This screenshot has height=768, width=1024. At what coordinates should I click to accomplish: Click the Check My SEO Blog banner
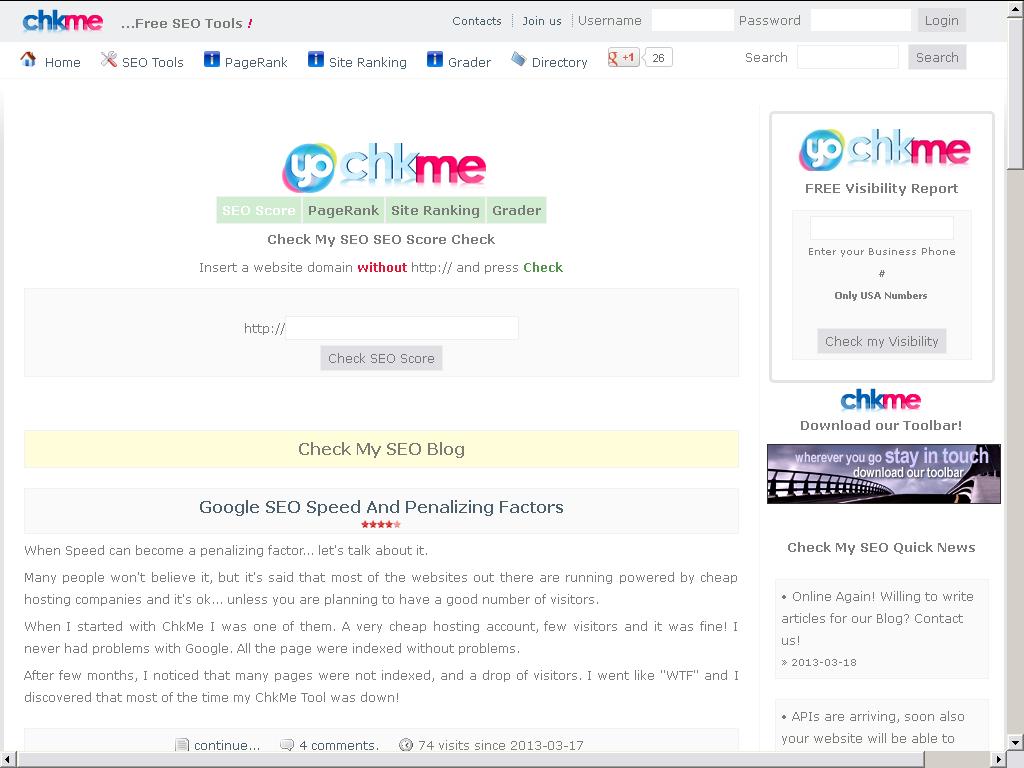click(x=381, y=449)
